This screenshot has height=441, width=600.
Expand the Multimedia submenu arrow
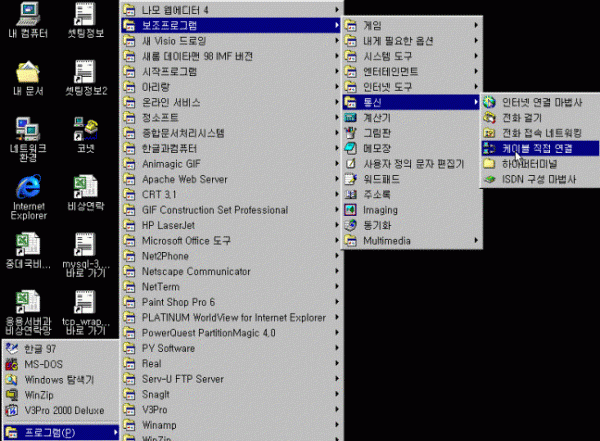pos(476,240)
